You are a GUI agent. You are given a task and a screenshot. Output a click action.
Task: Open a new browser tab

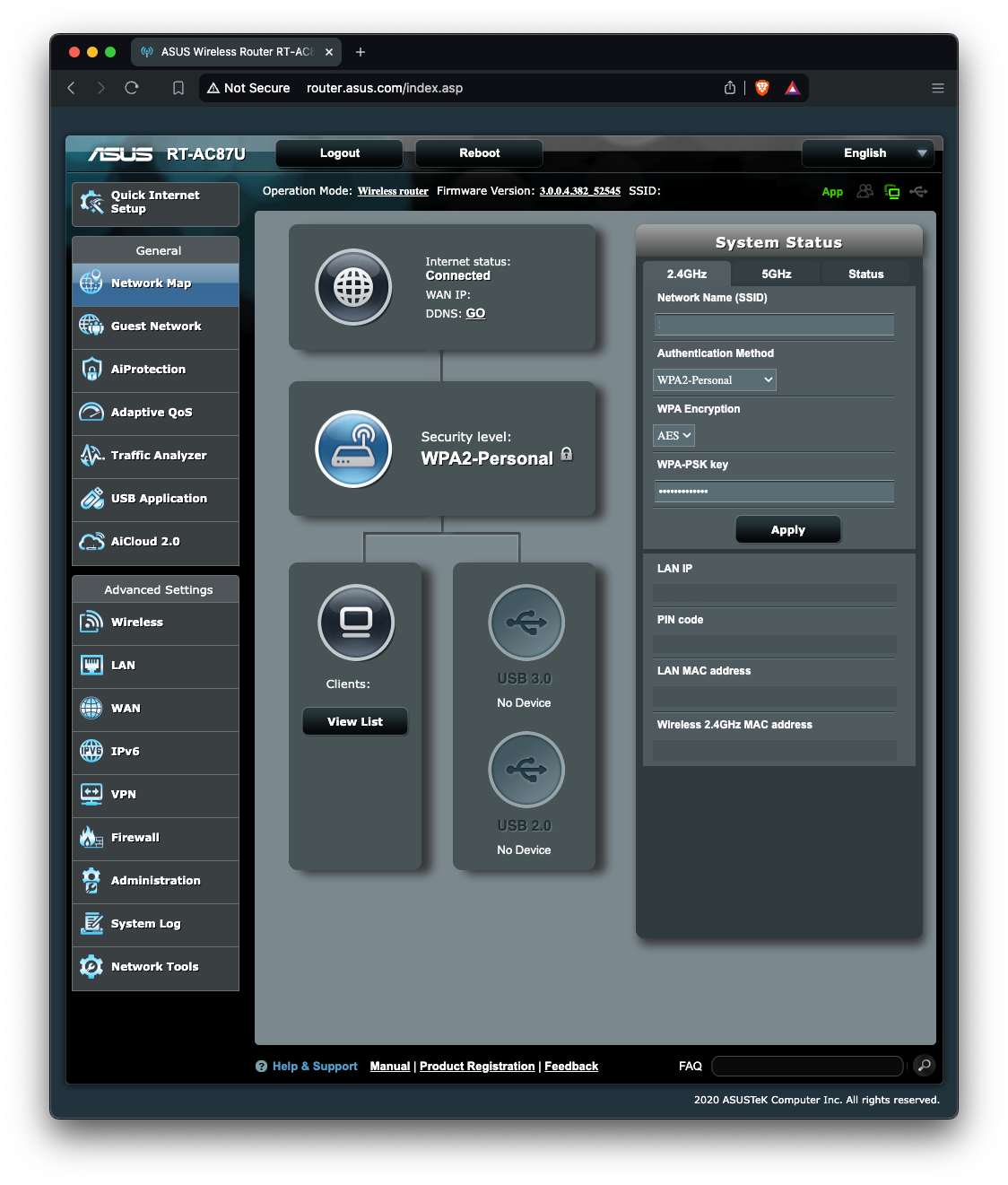361,52
